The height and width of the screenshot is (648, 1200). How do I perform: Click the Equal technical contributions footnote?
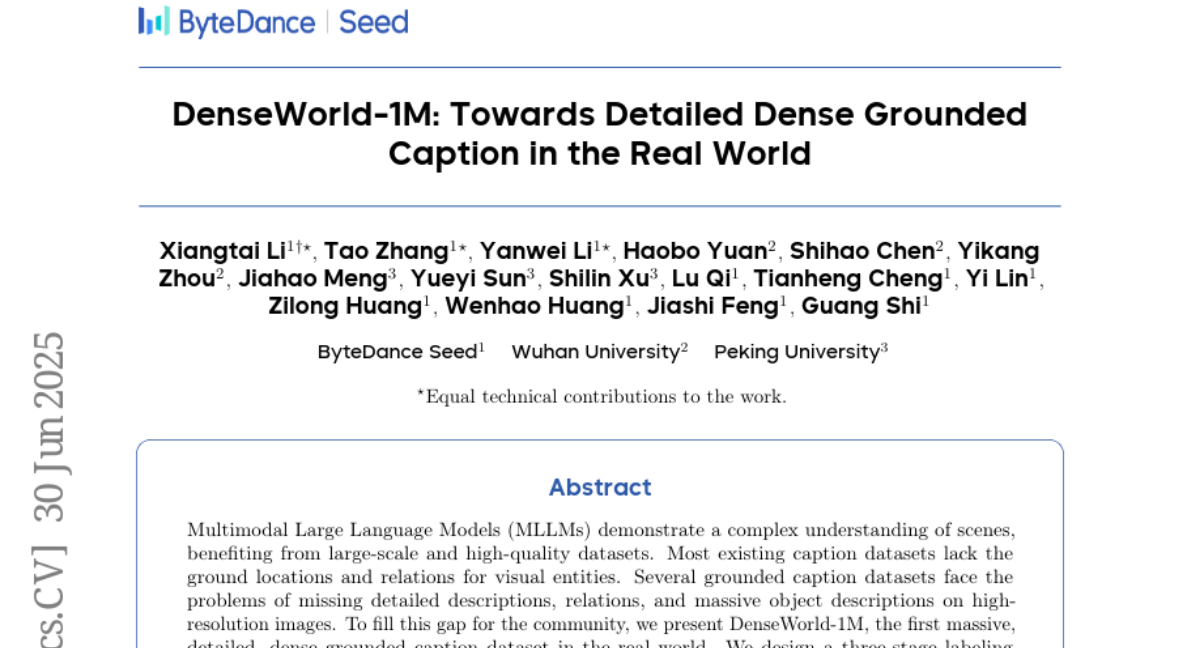[x=601, y=397]
